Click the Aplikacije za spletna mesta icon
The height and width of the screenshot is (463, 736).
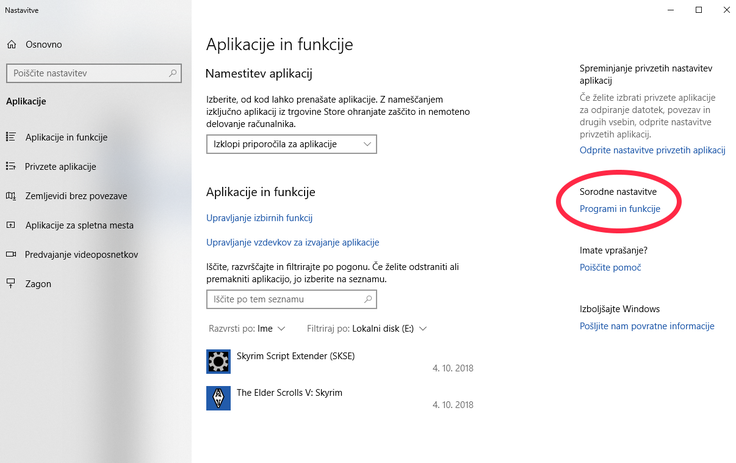point(11,225)
